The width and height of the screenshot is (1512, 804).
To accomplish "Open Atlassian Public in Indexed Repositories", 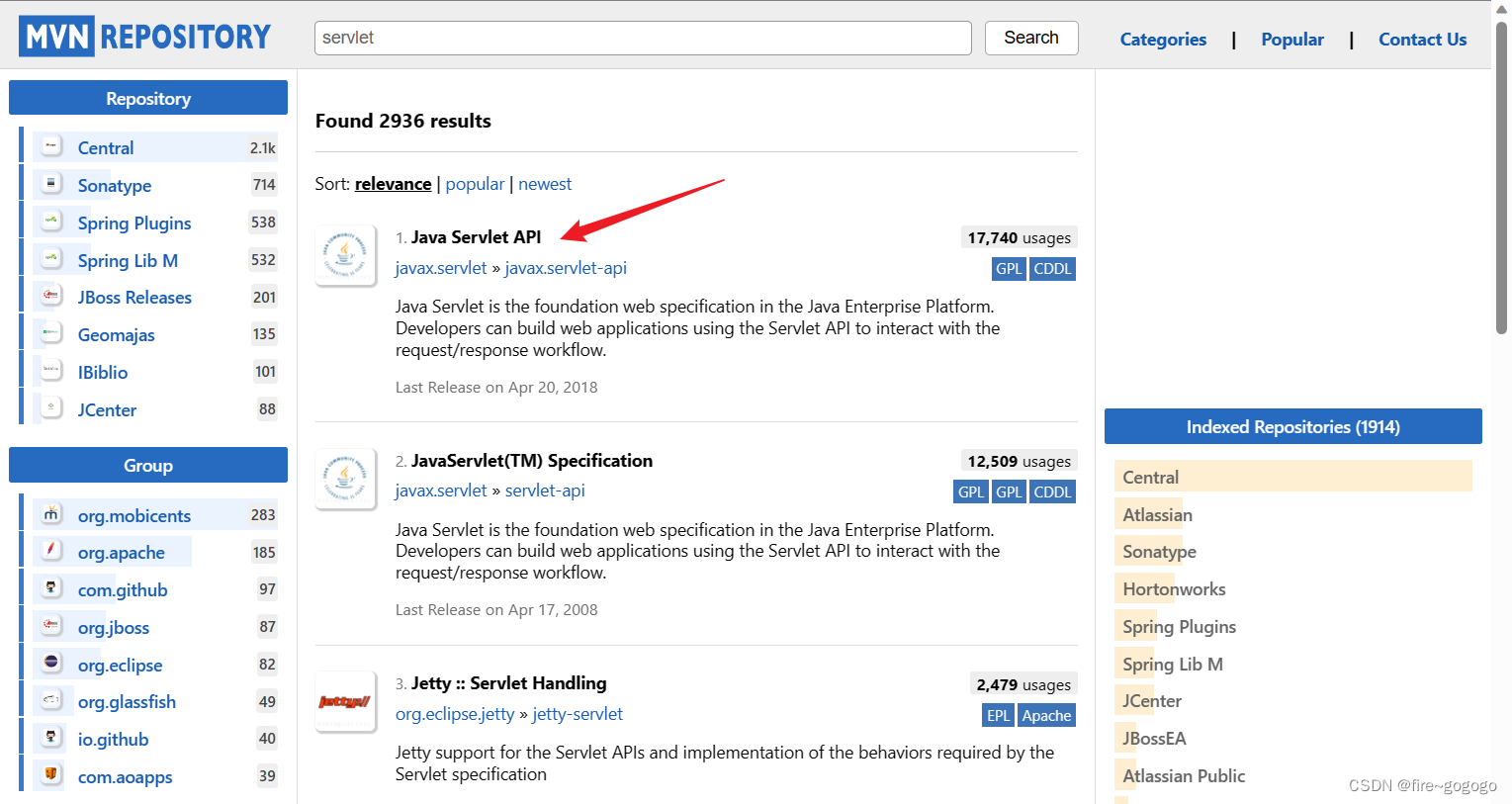I will click(1184, 776).
